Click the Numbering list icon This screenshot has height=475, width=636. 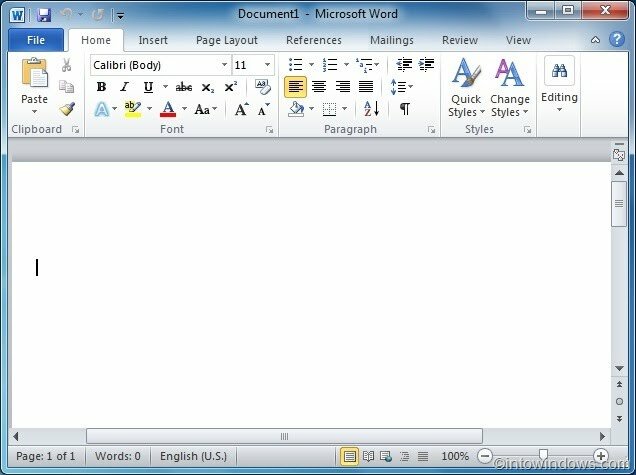click(330, 64)
